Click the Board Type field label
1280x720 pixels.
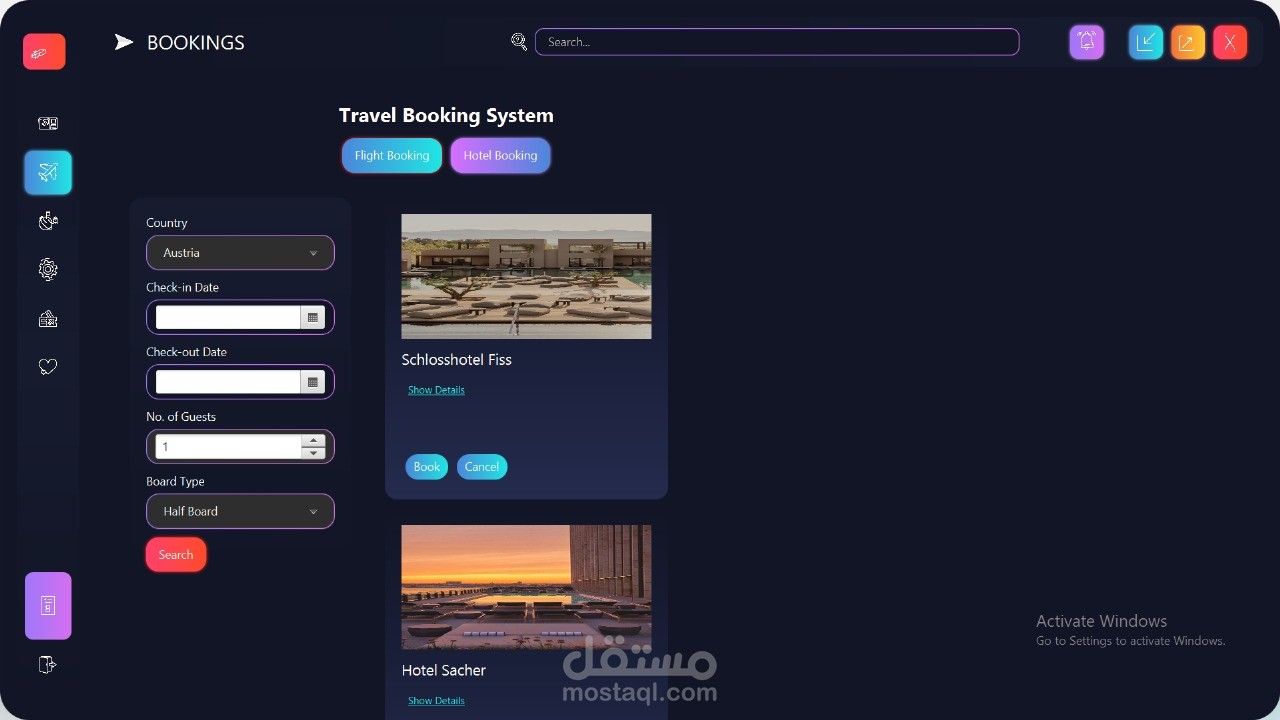(x=175, y=481)
